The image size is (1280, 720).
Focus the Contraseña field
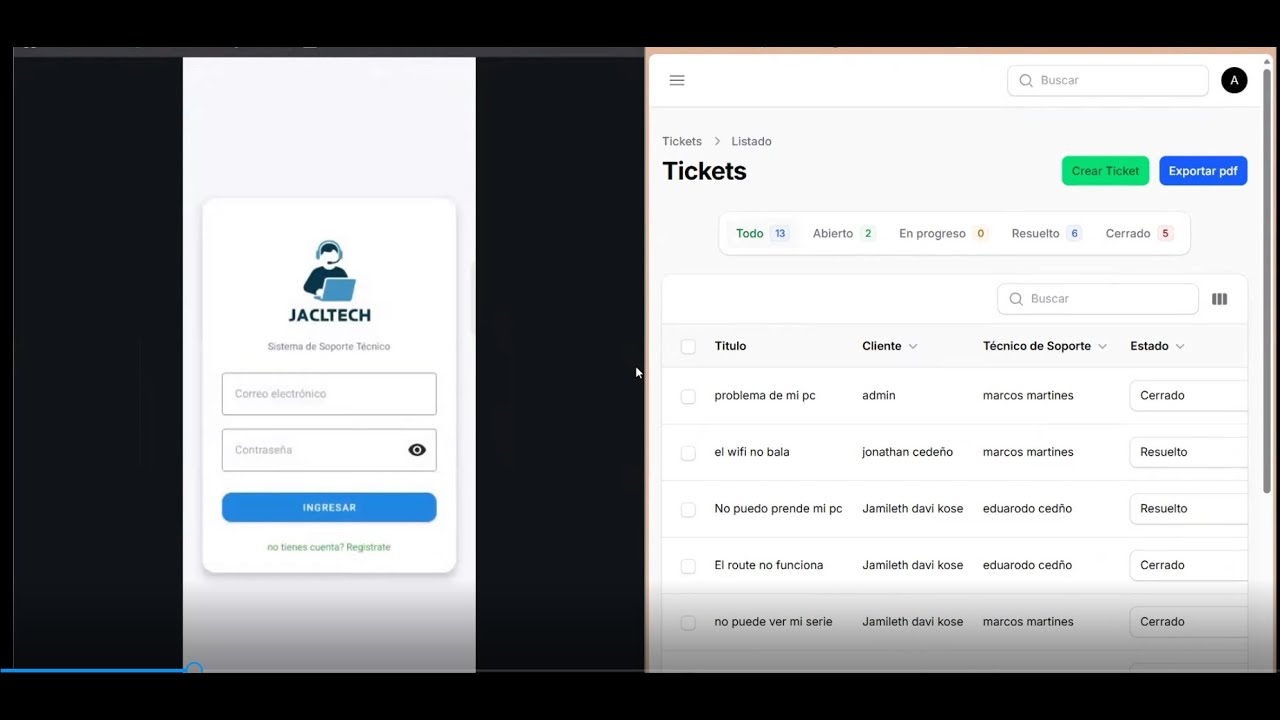click(329, 450)
